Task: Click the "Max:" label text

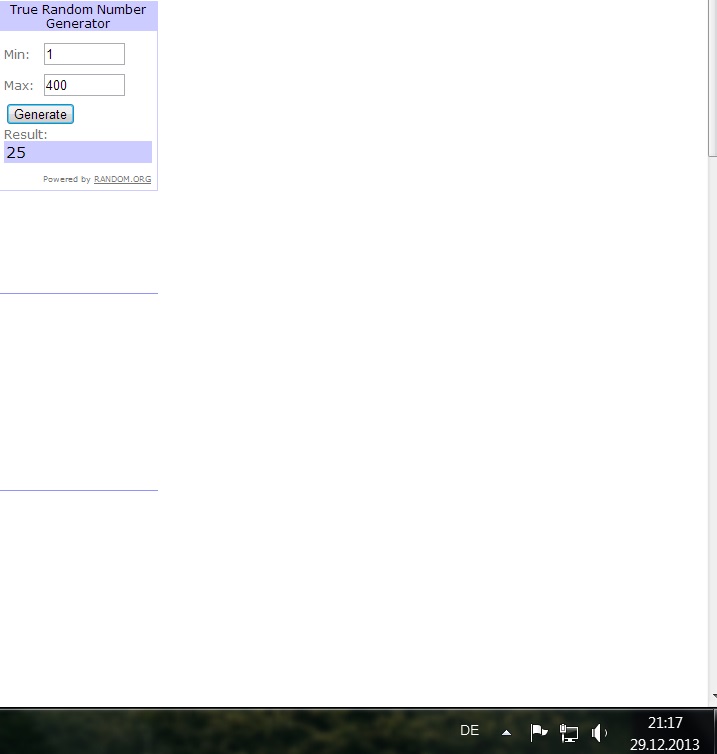Action: tap(18, 86)
